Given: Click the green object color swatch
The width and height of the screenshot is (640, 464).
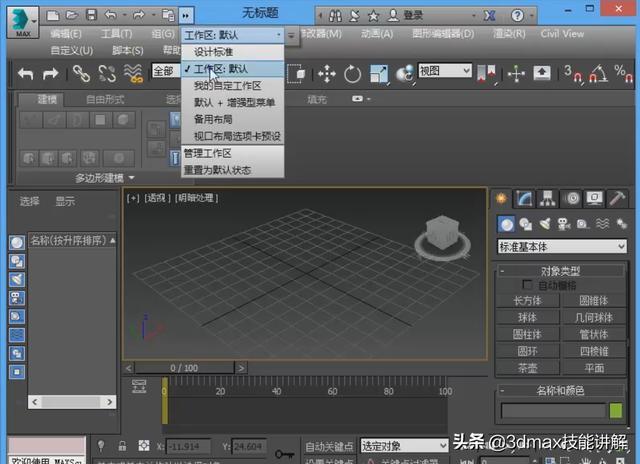Looking at the screenshot, I should 616,410.
